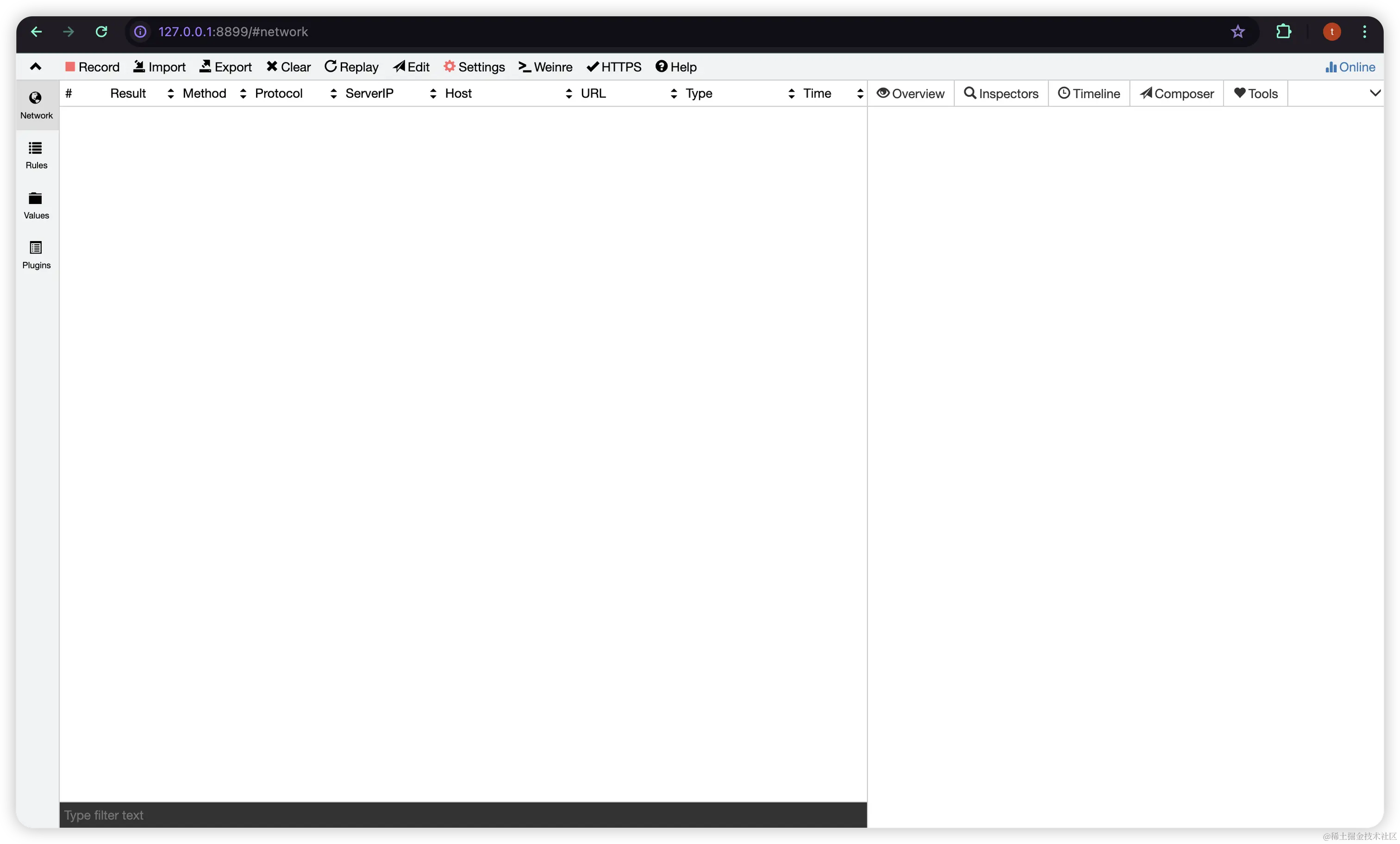Switch to the Composer tab

click(1176, 94)
